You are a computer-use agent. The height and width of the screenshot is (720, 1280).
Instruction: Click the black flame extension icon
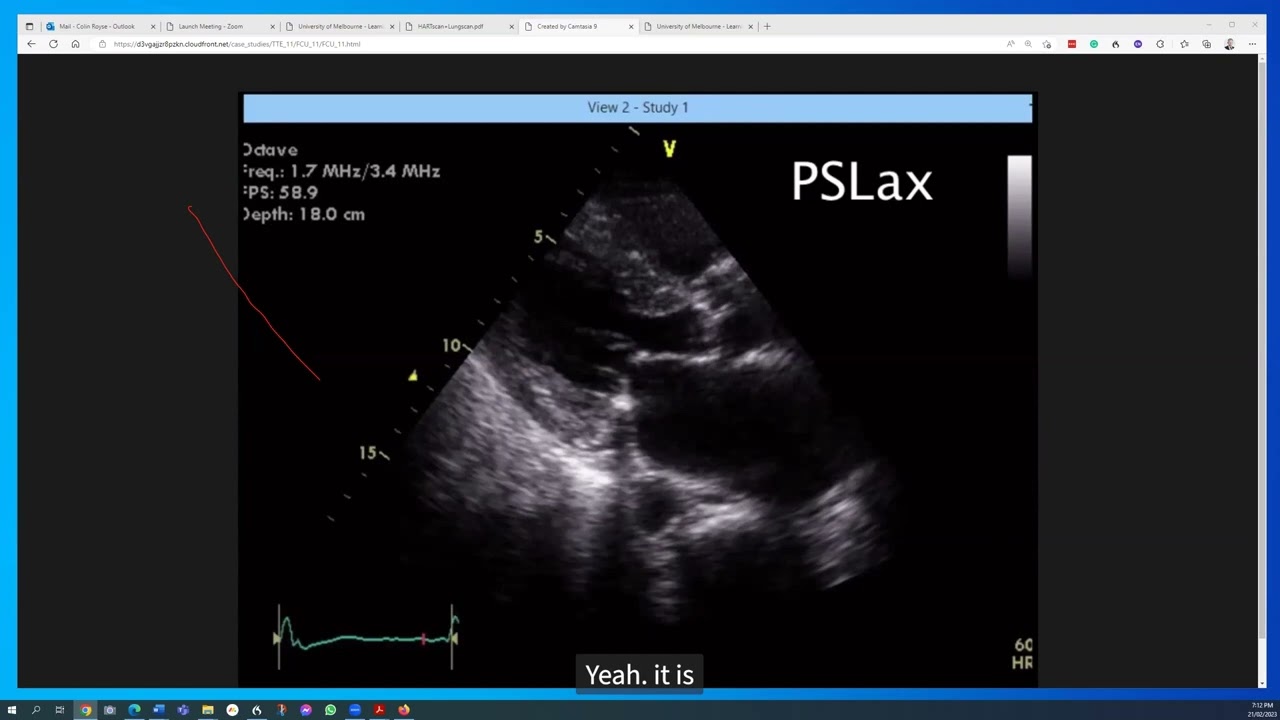pyautogui.click(x=1116, y=44)
